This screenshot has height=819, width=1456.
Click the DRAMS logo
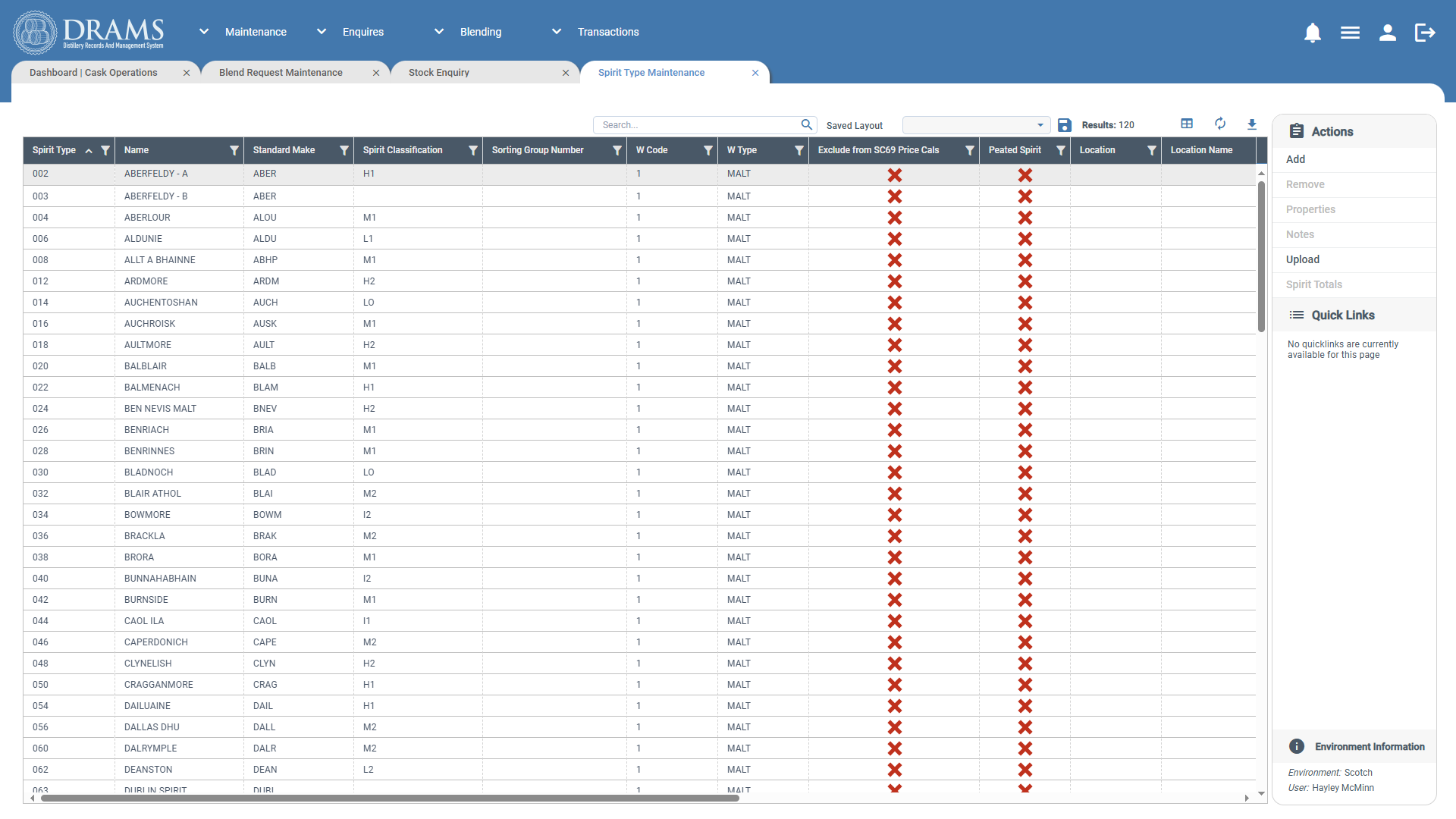click(x=89, y=33)
